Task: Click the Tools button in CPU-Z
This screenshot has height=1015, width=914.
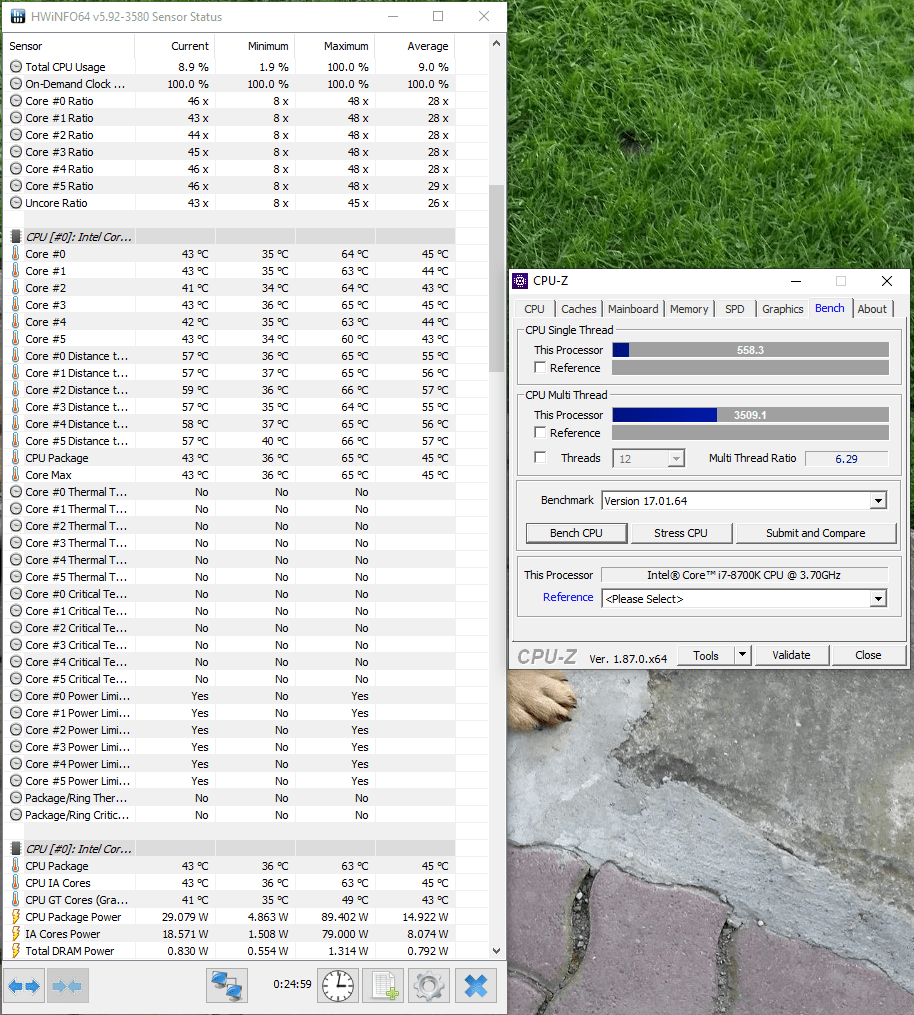Action: [706, 655]
